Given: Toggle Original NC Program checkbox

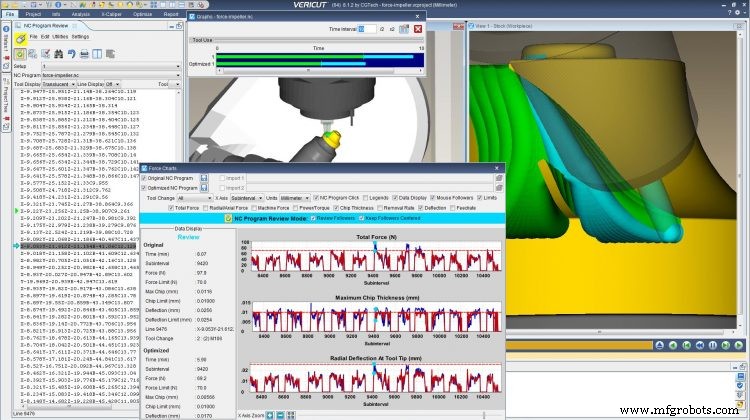Looking at the screenshot, I should click(144, 178).
